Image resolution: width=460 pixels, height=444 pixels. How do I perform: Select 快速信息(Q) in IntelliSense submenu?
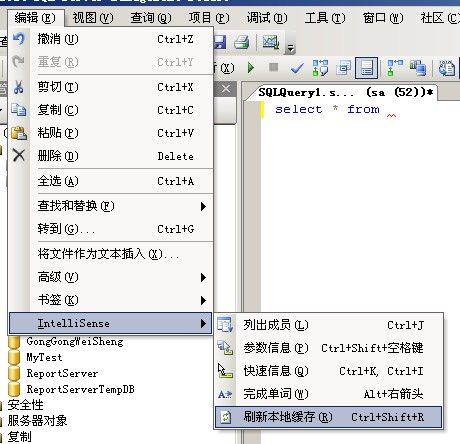coord(329,371)
